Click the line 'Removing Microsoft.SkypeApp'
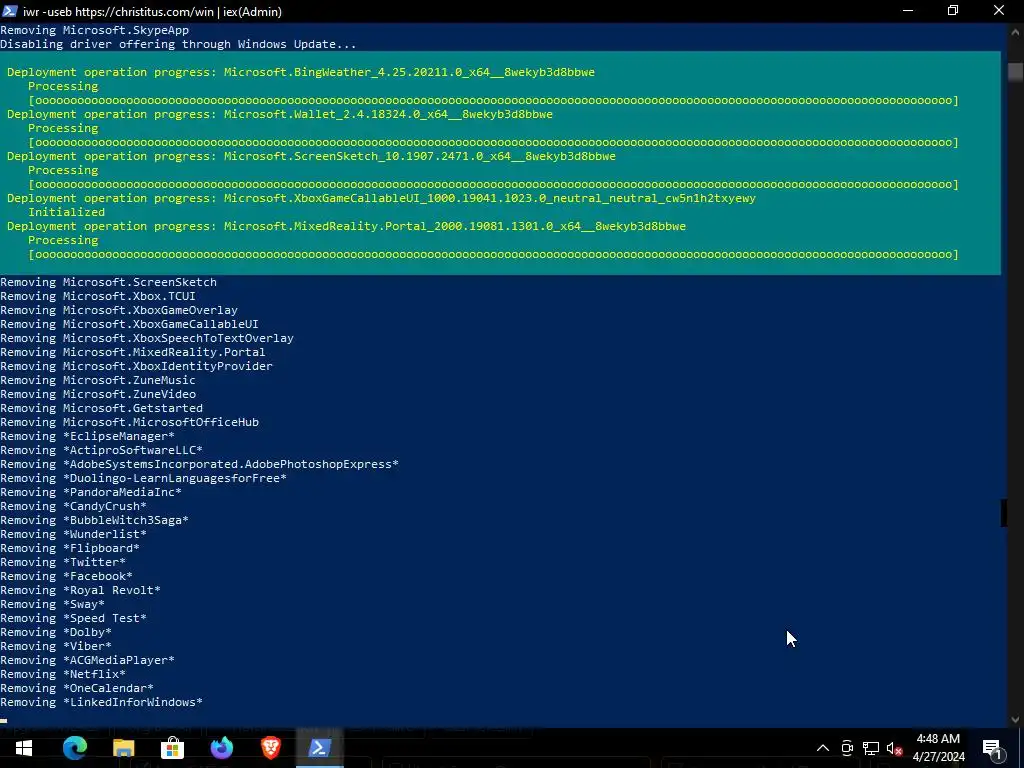This screenshot has height=768, width=1024. click(95, 30)
